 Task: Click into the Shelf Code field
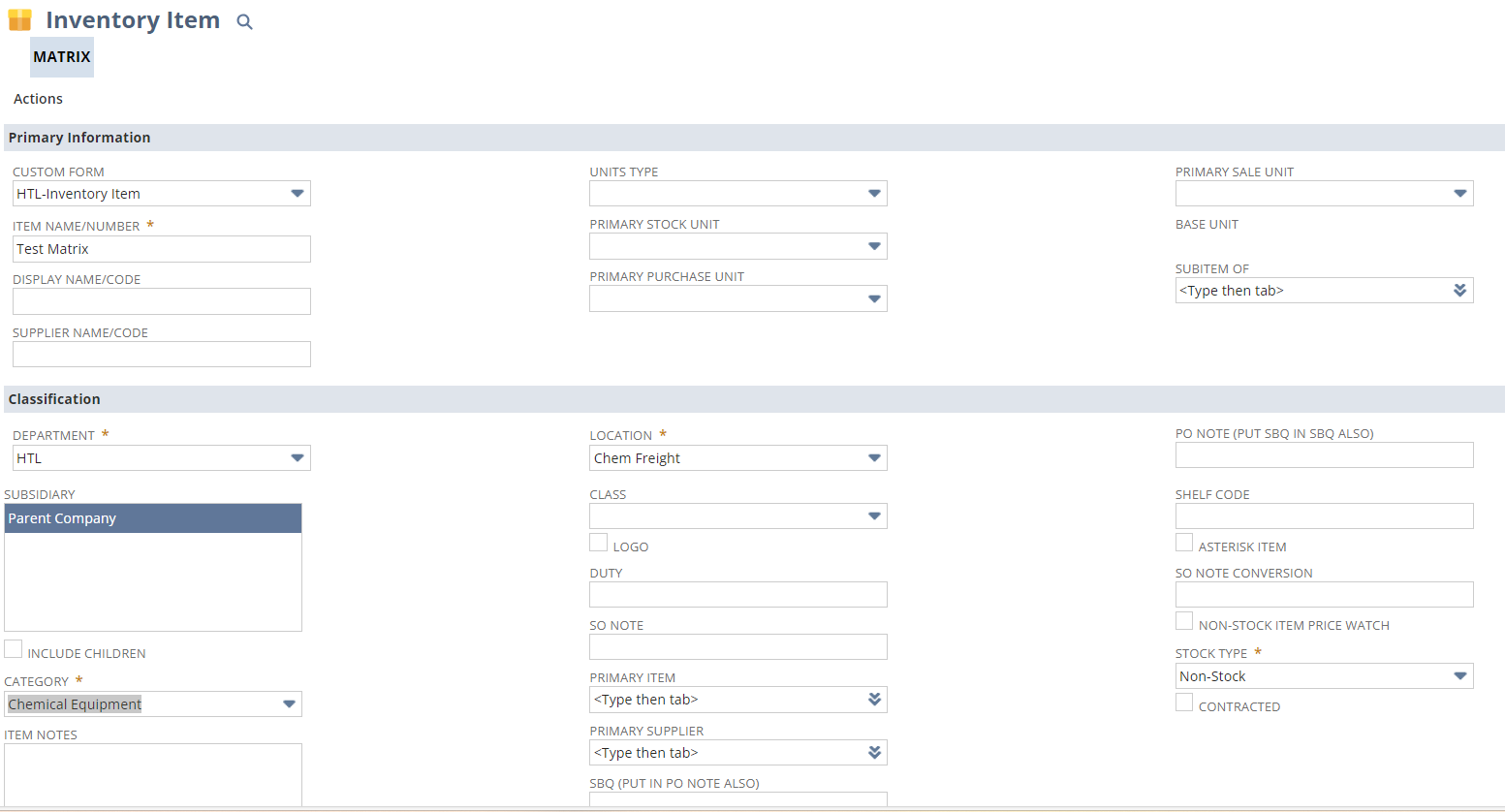(1324, 516)
